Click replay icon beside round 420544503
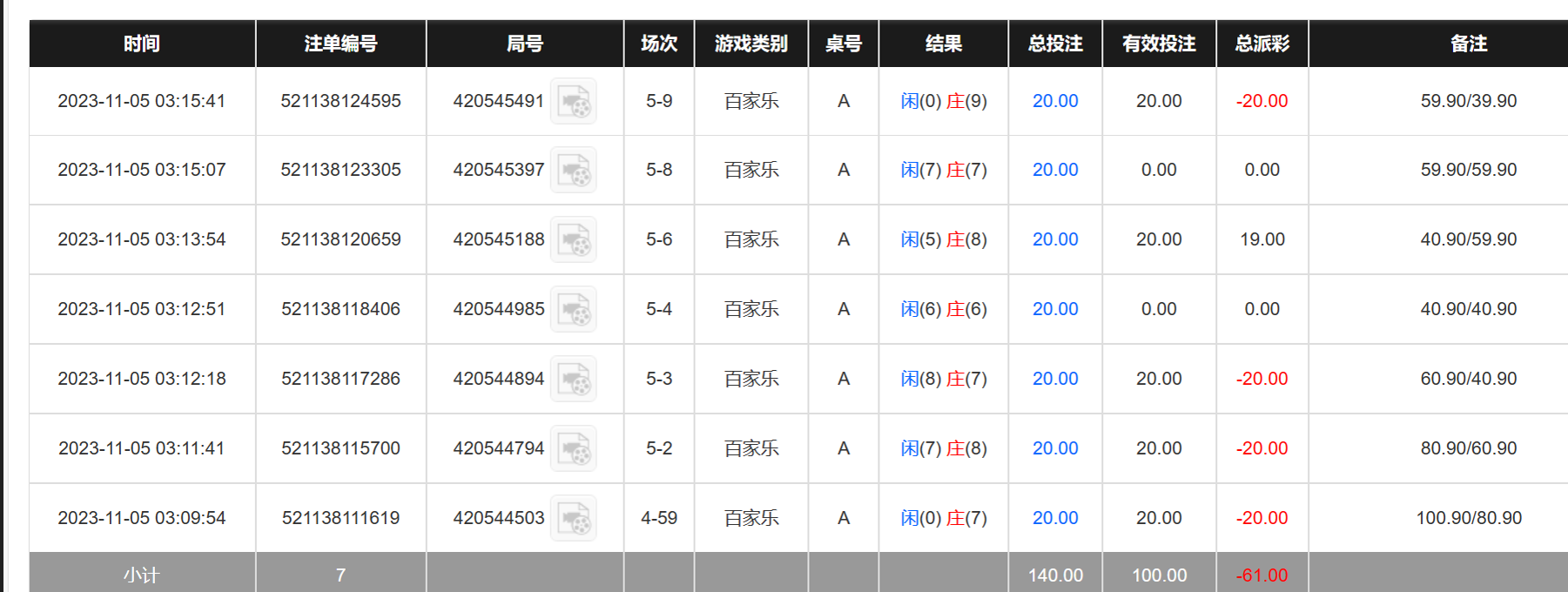The image size is (1568, 592). [x=574, y=519]
